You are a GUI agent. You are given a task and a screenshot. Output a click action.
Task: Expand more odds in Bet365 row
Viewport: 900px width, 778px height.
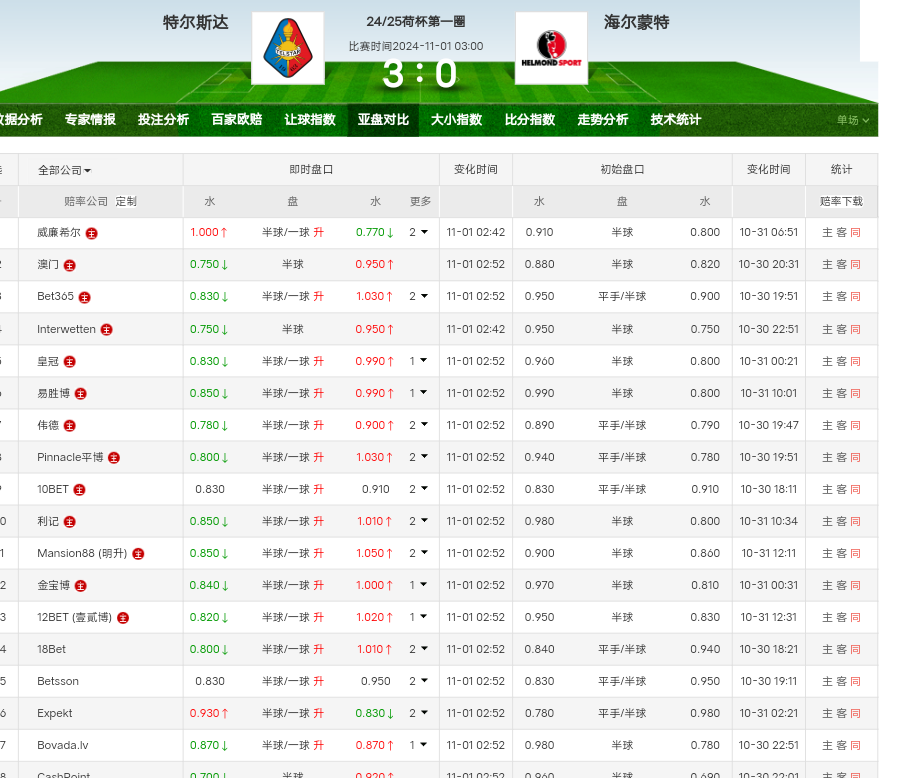[418, 296]
